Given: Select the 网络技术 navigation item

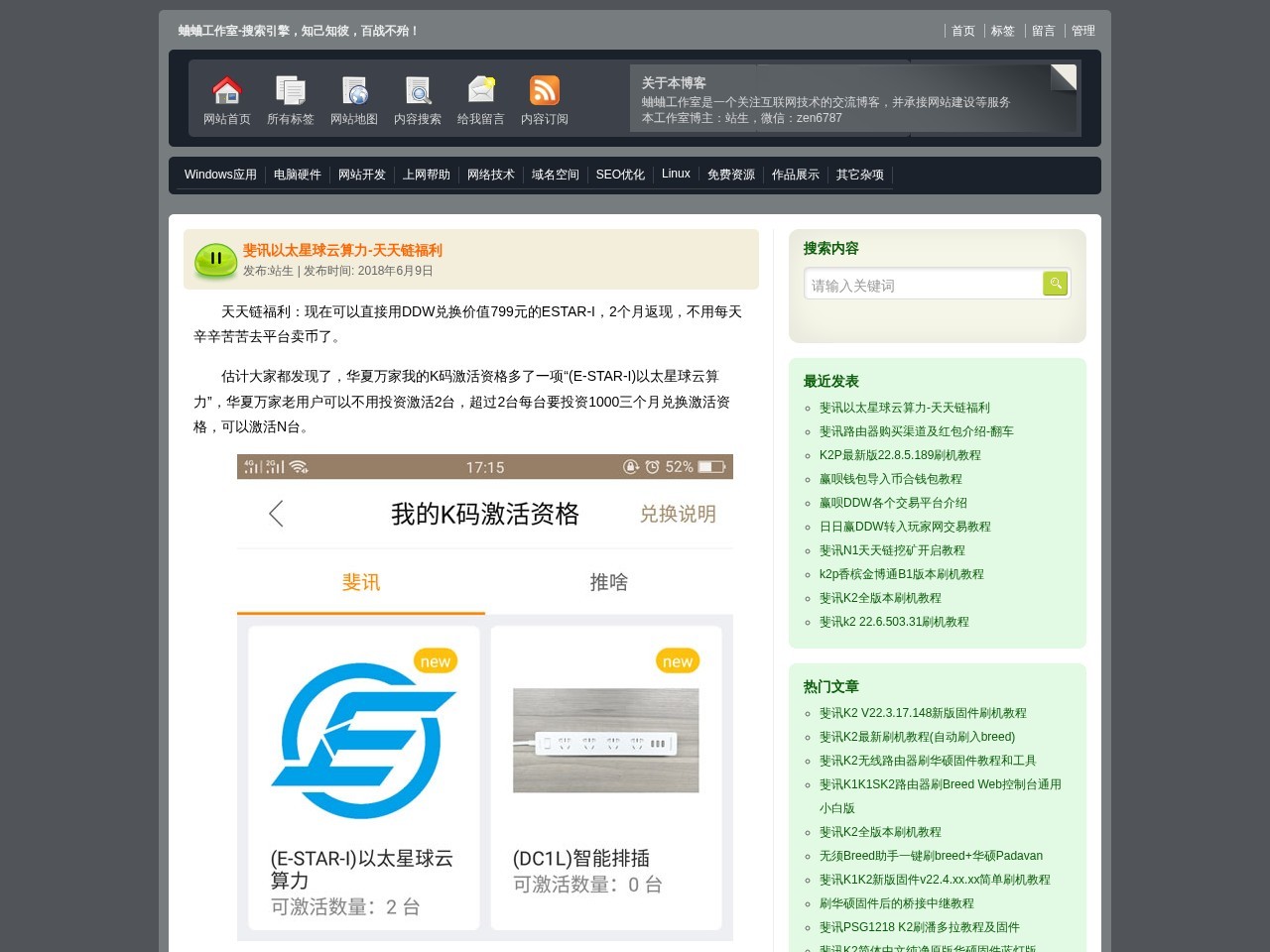Looking at the screenshot, I should pyautogui.click(x=490, y=175).
